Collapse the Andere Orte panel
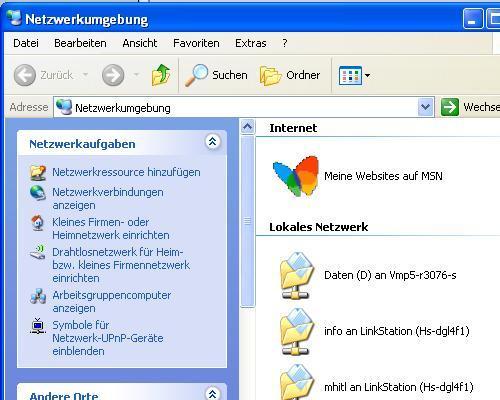The height and width of the screenshot is (400, 500). click(x=212, y=393)
